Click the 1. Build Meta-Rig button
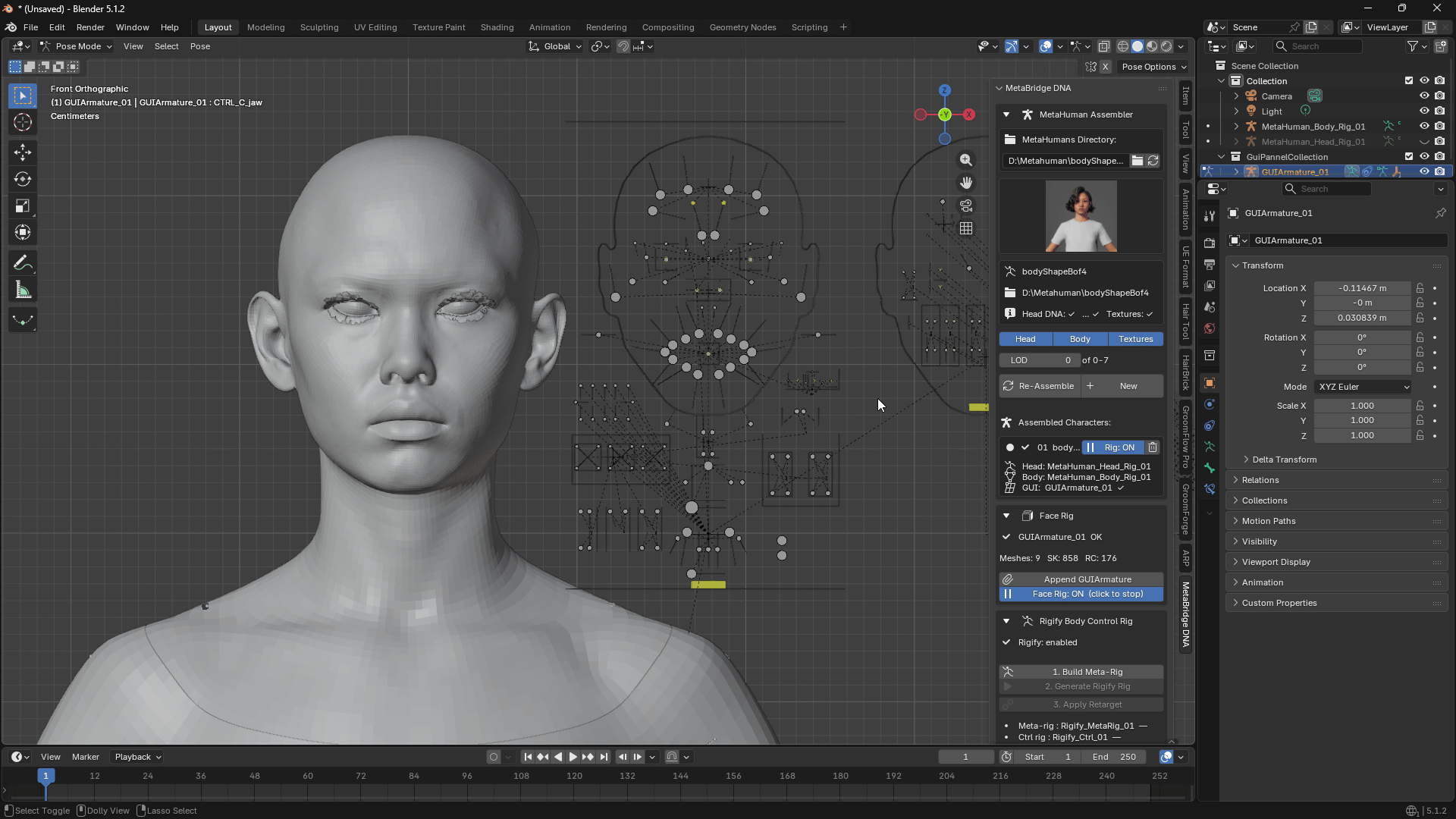The image size is (1456, 819). (x=1081, y=672)
